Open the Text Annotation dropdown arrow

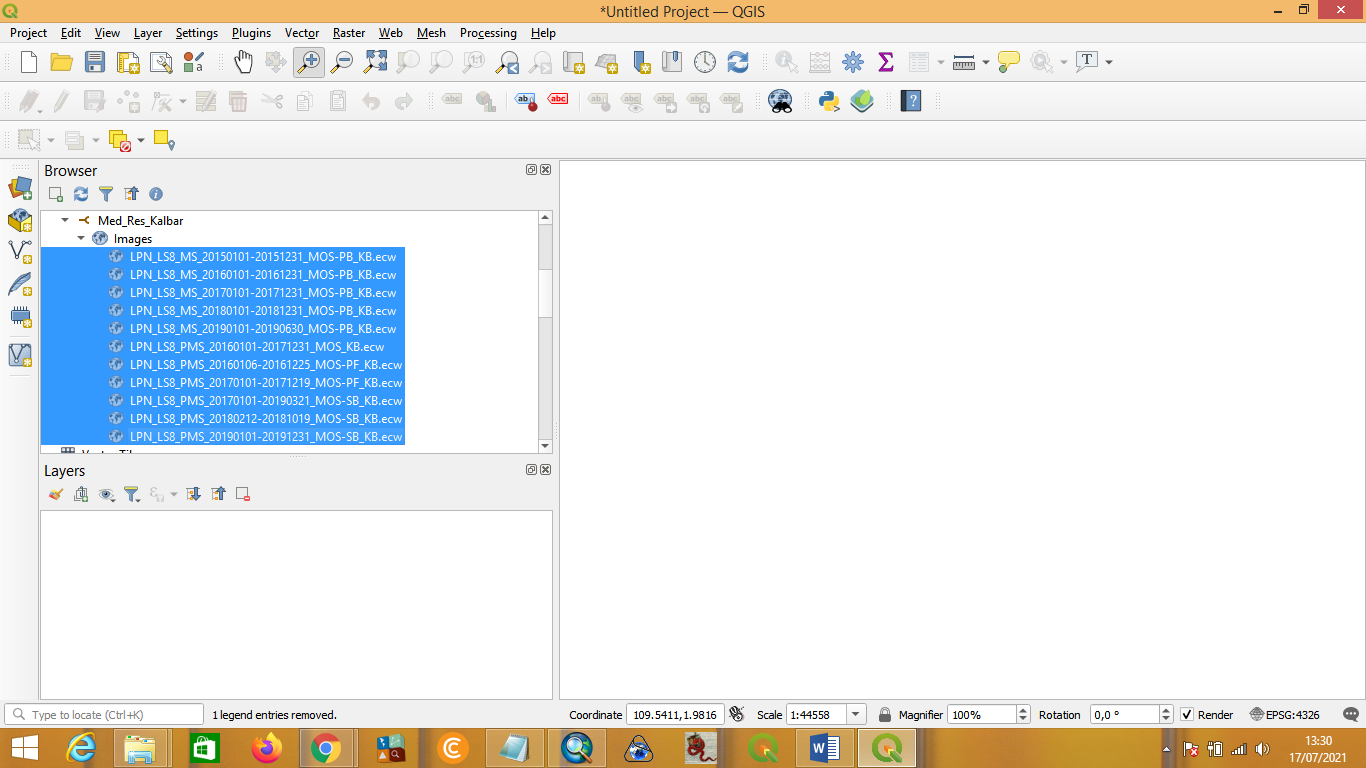1109,62
